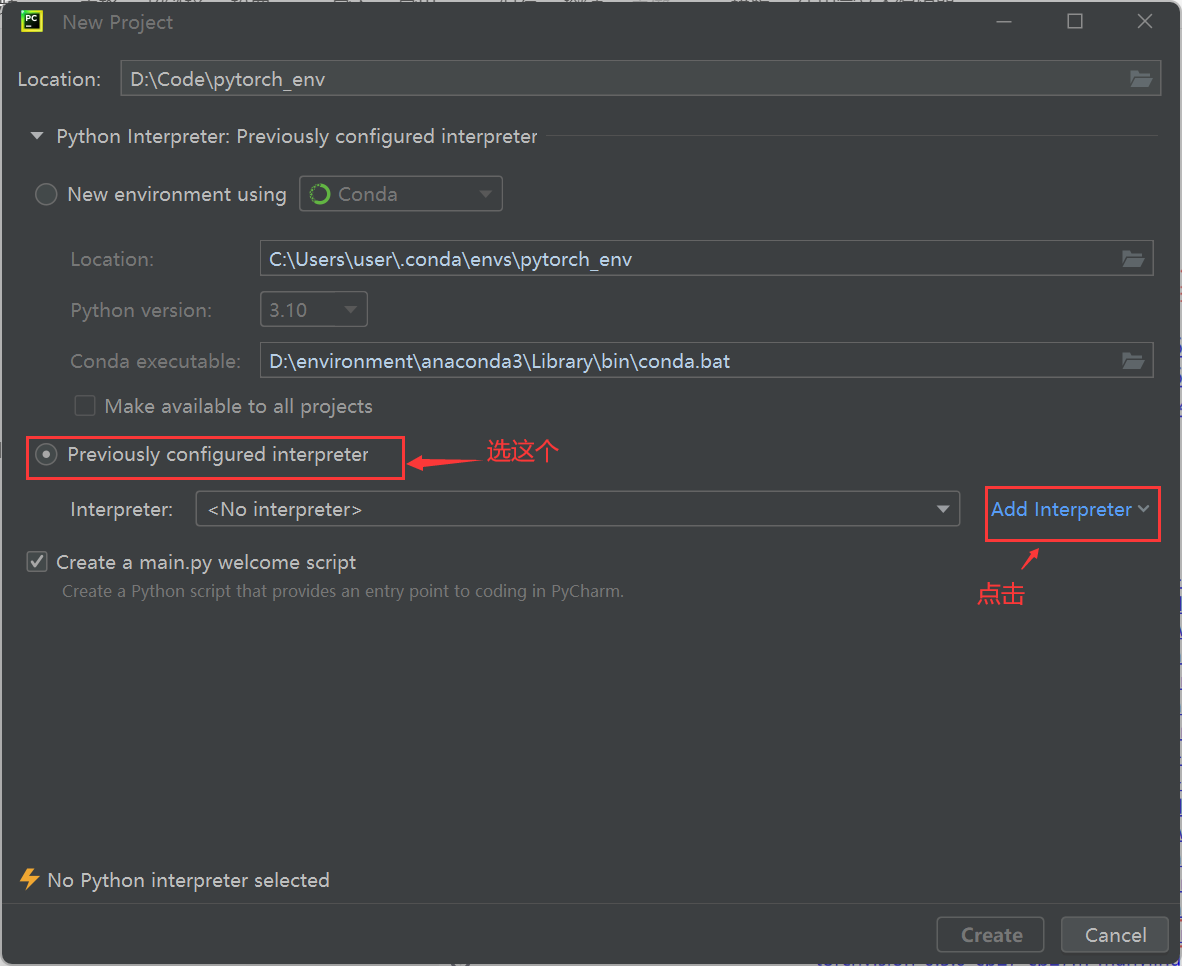
Task: Open the Conda environment type dropdown
Action: (401, 194)
